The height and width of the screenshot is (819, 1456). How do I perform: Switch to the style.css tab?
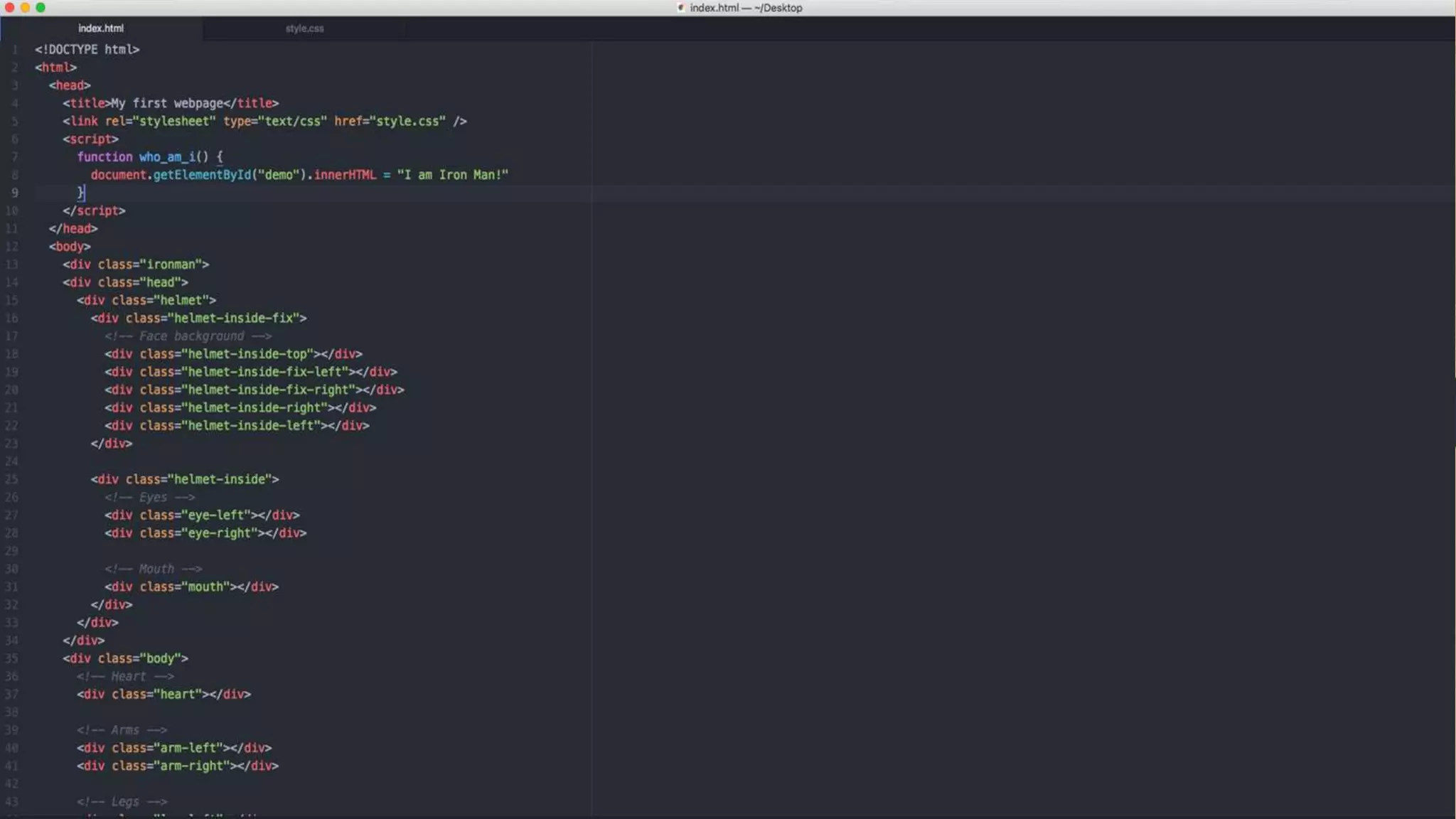tap(304, 28)
